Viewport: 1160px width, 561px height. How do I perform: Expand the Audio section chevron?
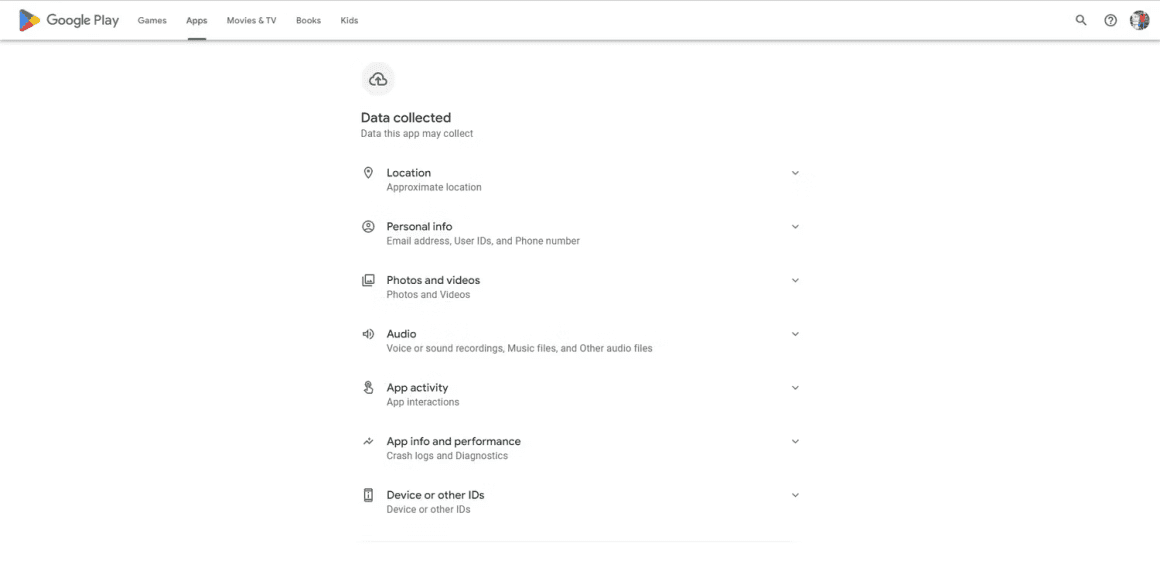pos(795,334)
